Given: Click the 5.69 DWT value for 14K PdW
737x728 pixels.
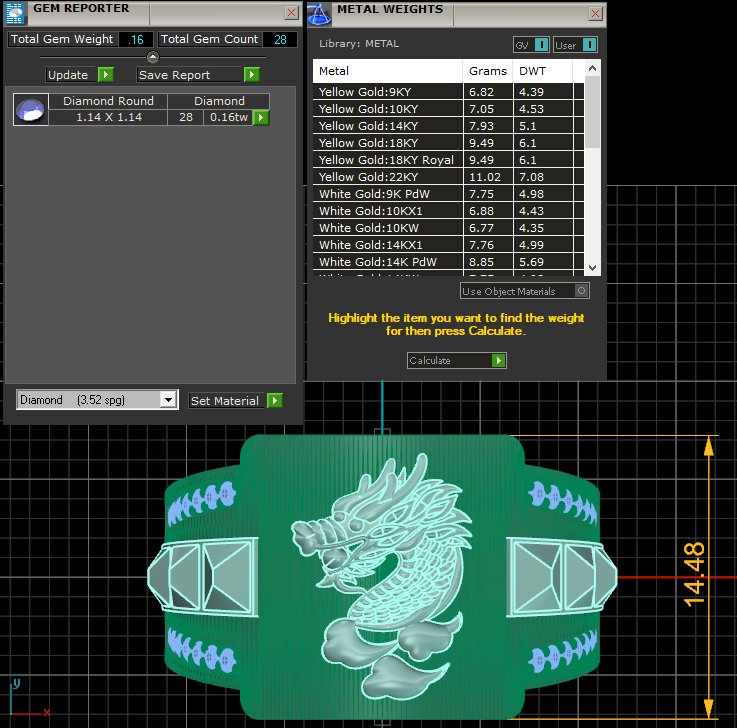Looking at the screenshot, I should click(531, 262).
